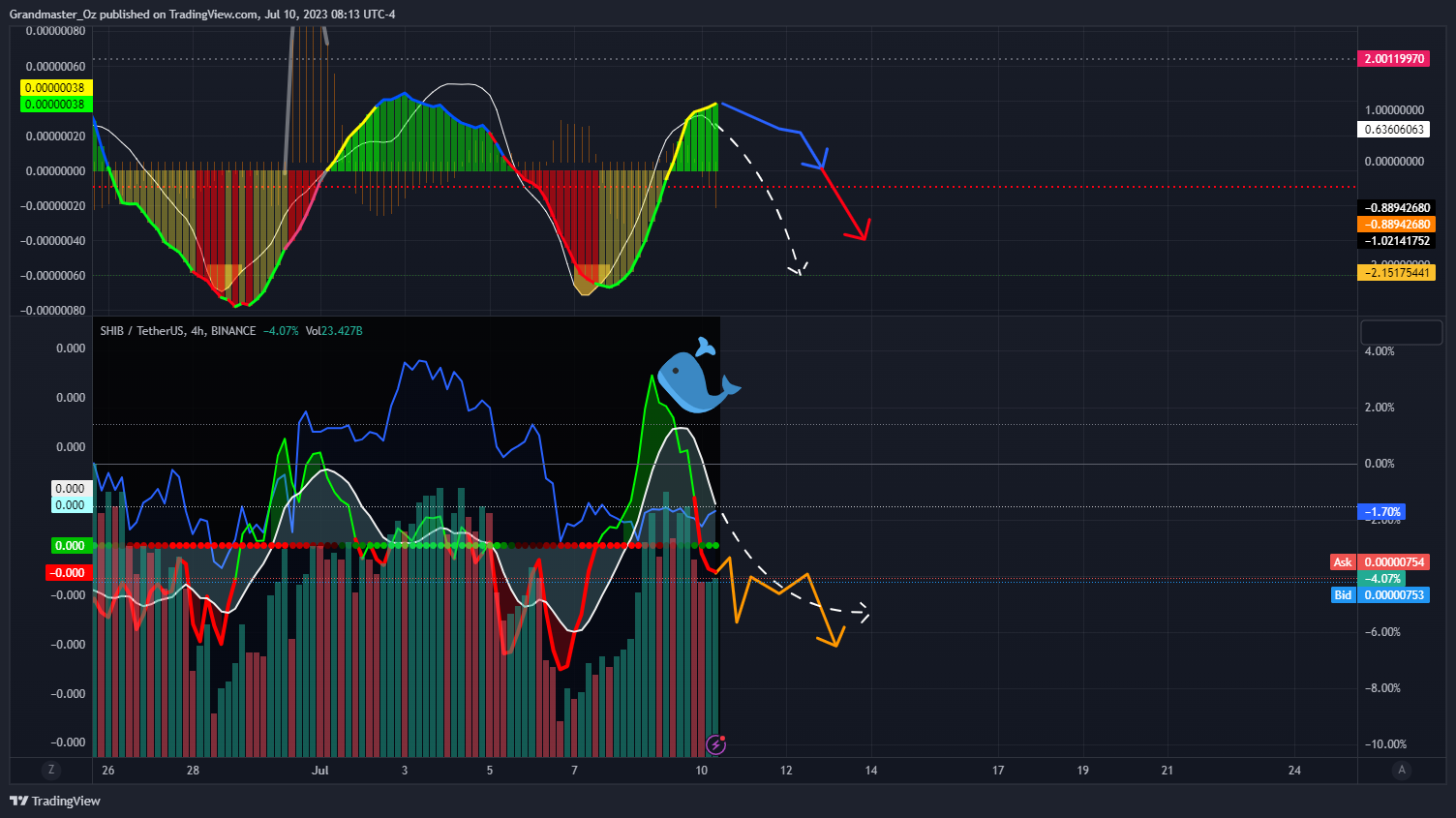Click the TradingView logo at the bottom
The height and width of the screenshot is (818, 1456).
click(55, 801)
